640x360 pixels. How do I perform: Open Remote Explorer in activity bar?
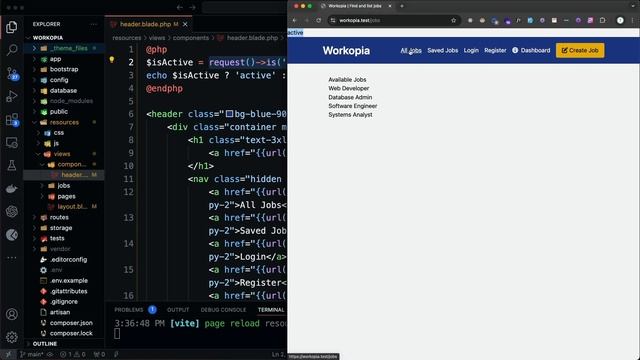(12, 142)
